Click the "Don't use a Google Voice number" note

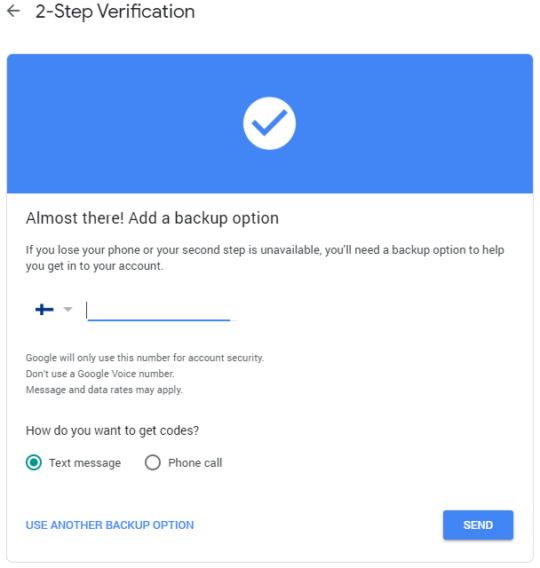(100, 373)
